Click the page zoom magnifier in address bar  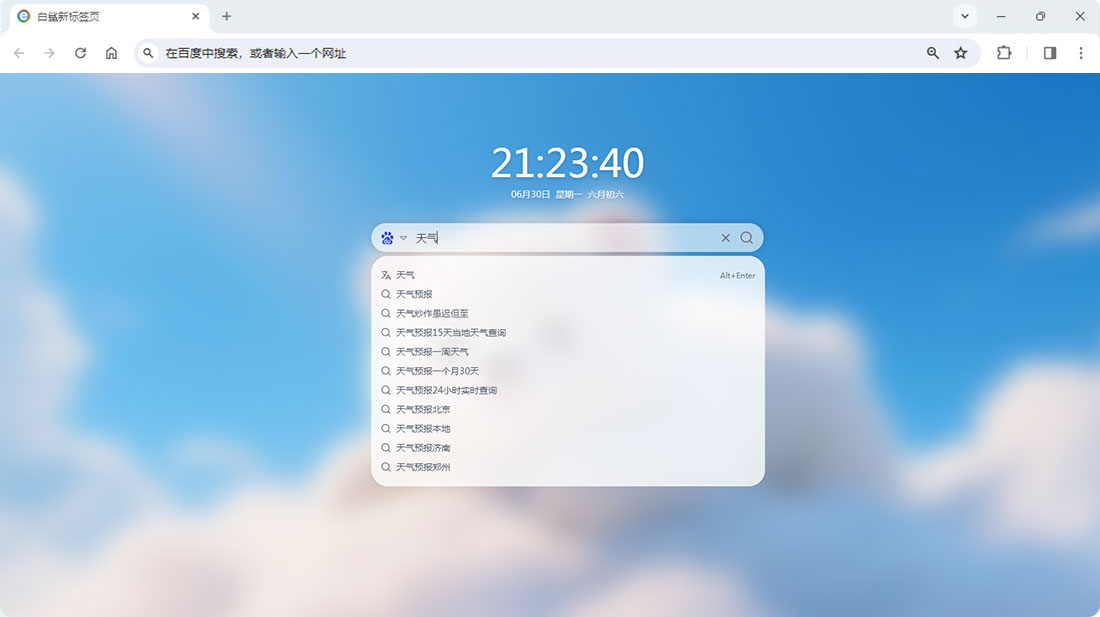tap(932, 53)
